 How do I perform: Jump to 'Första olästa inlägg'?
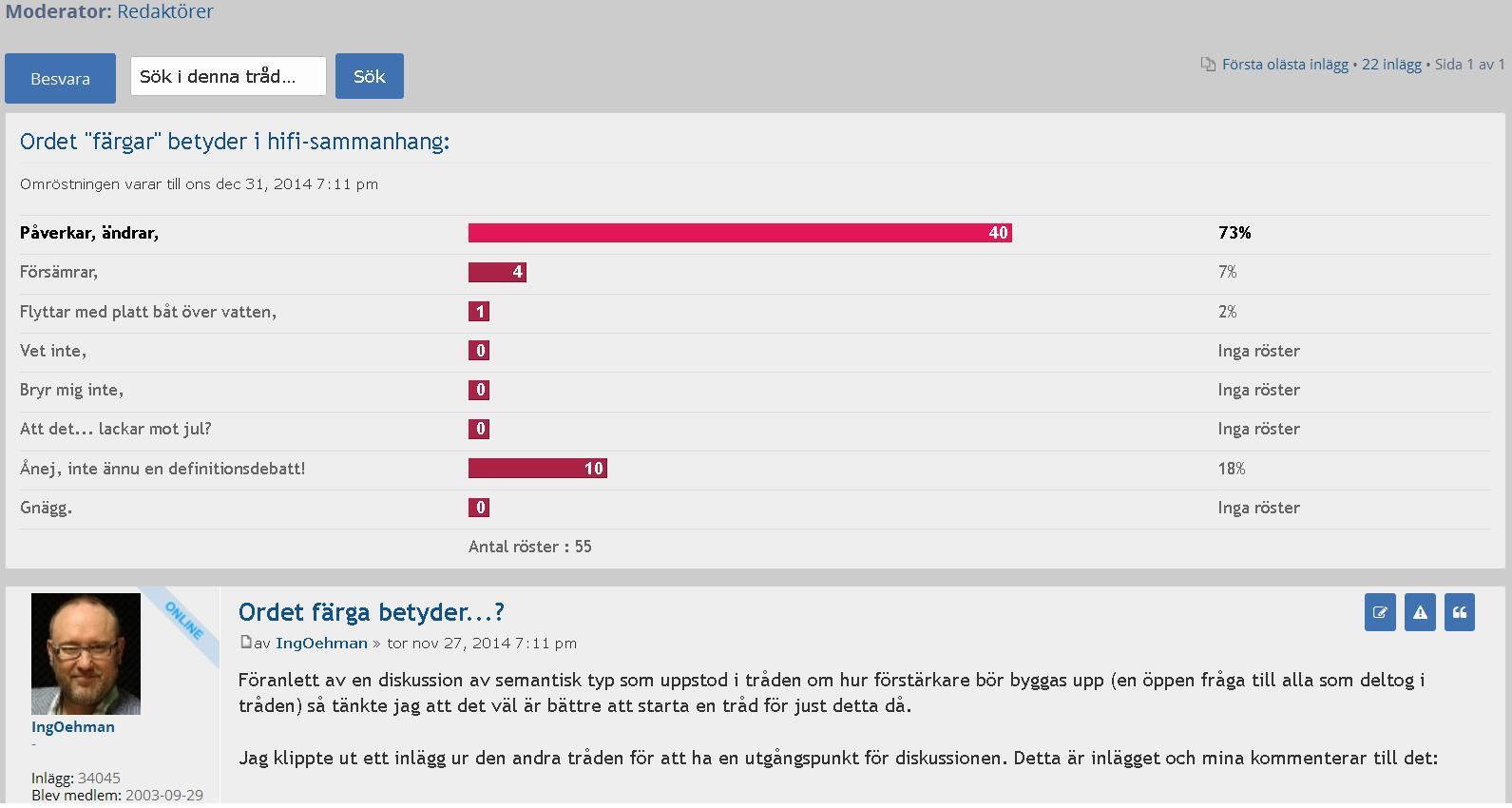click(1285, 65)
